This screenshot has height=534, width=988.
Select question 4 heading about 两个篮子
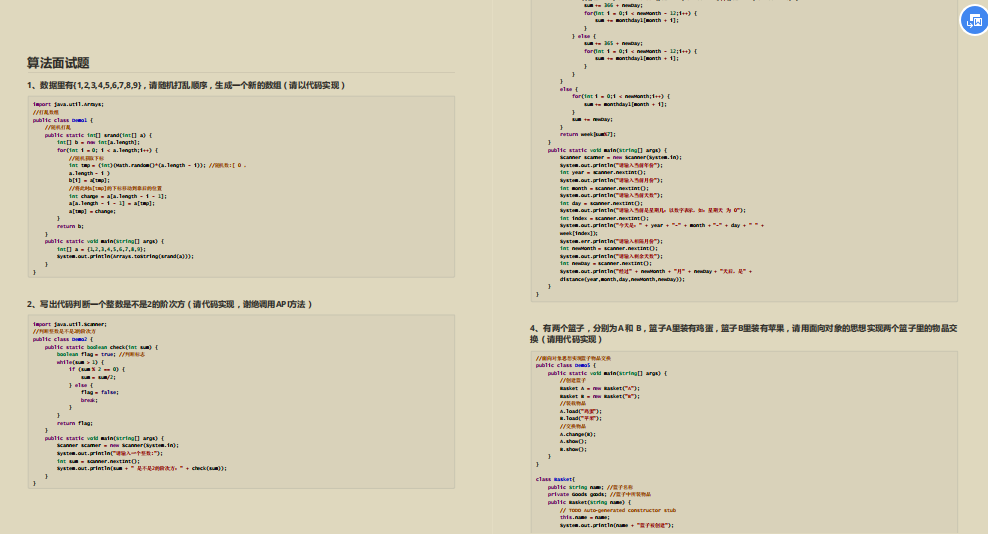[744, 334]
